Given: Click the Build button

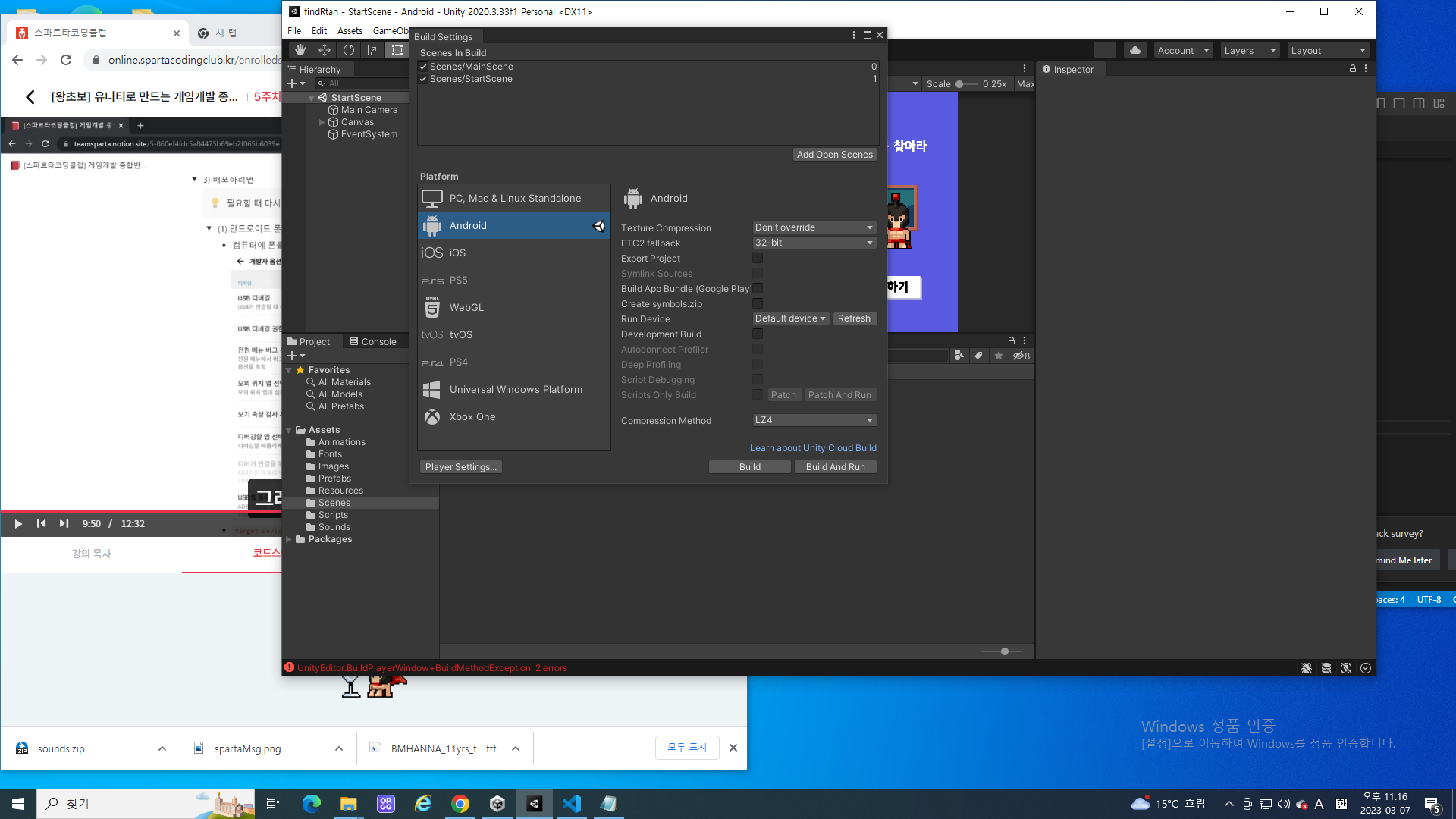Looking at the screenshot, I should point(750,467).
